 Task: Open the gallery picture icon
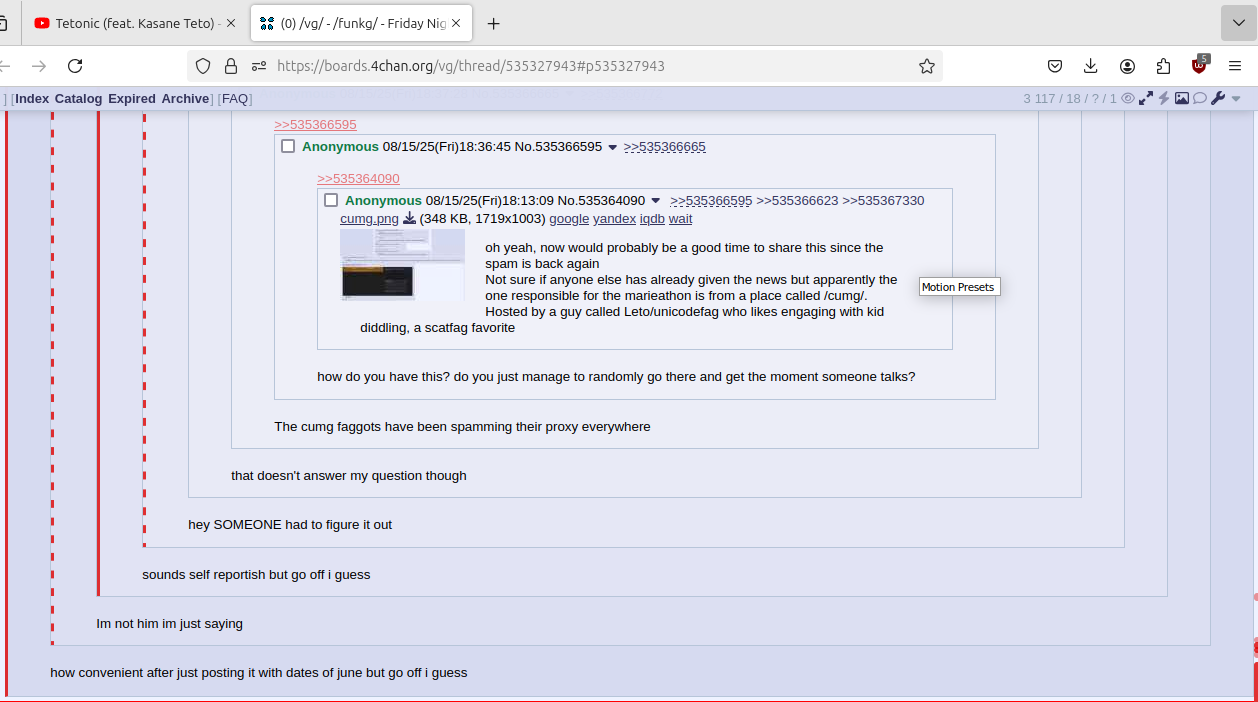(x=1181, y=98)
